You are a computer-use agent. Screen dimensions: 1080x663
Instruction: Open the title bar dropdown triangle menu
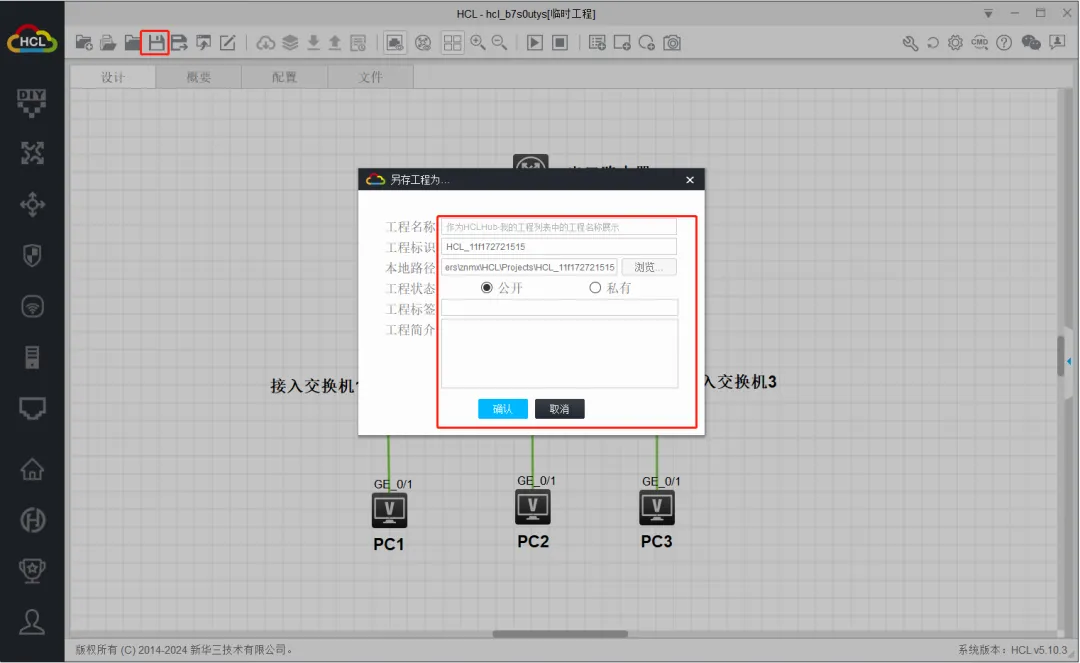[x=988, y=14]
